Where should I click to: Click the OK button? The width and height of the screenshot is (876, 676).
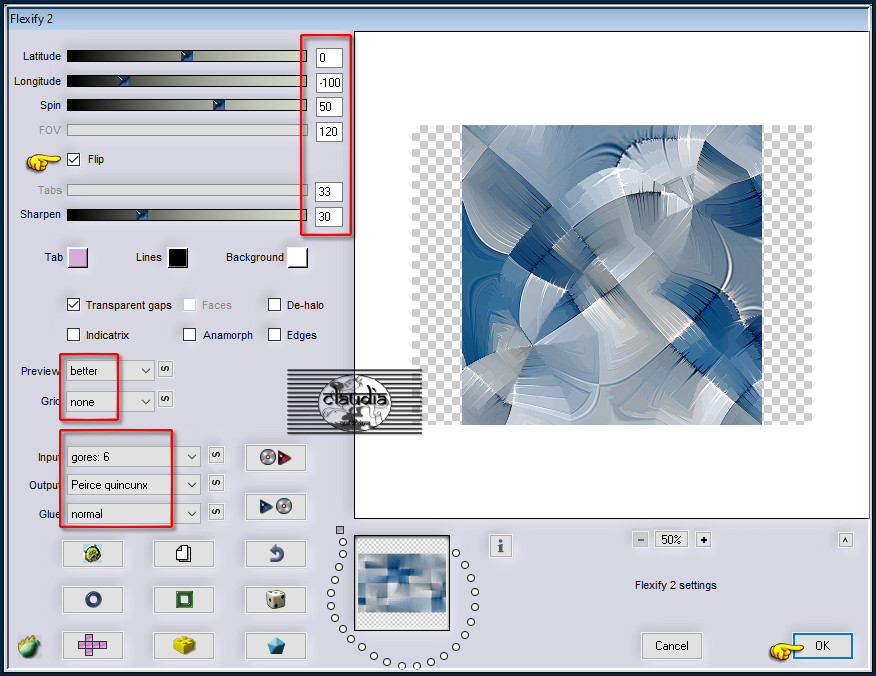coord(822,646)
